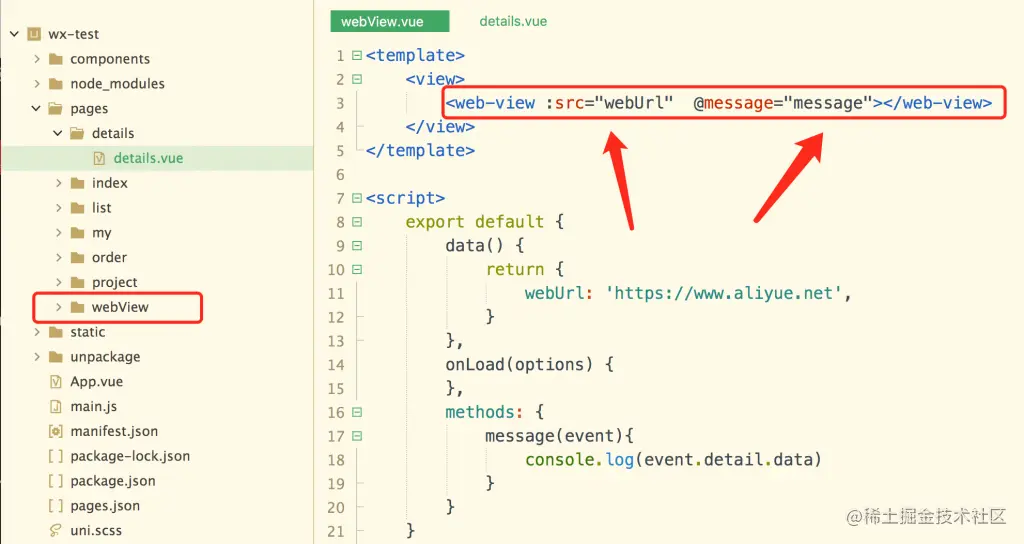1024x544 pixels.
Task: Click the wx-test project icon
Action: pyautogui.click(x=34, y=34)
